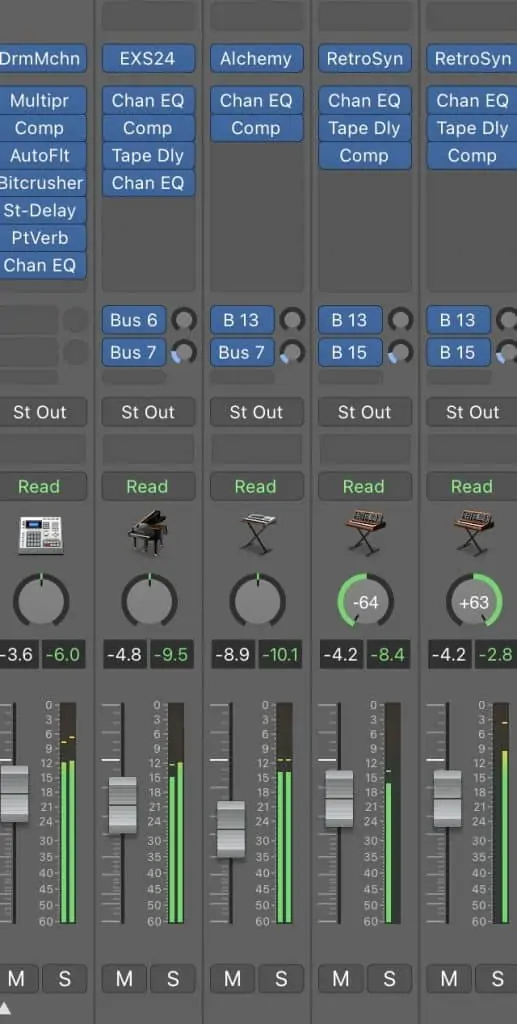Open the DrmMchn instrument slot
517x1024 pixels.
click(x=42, y=59)
